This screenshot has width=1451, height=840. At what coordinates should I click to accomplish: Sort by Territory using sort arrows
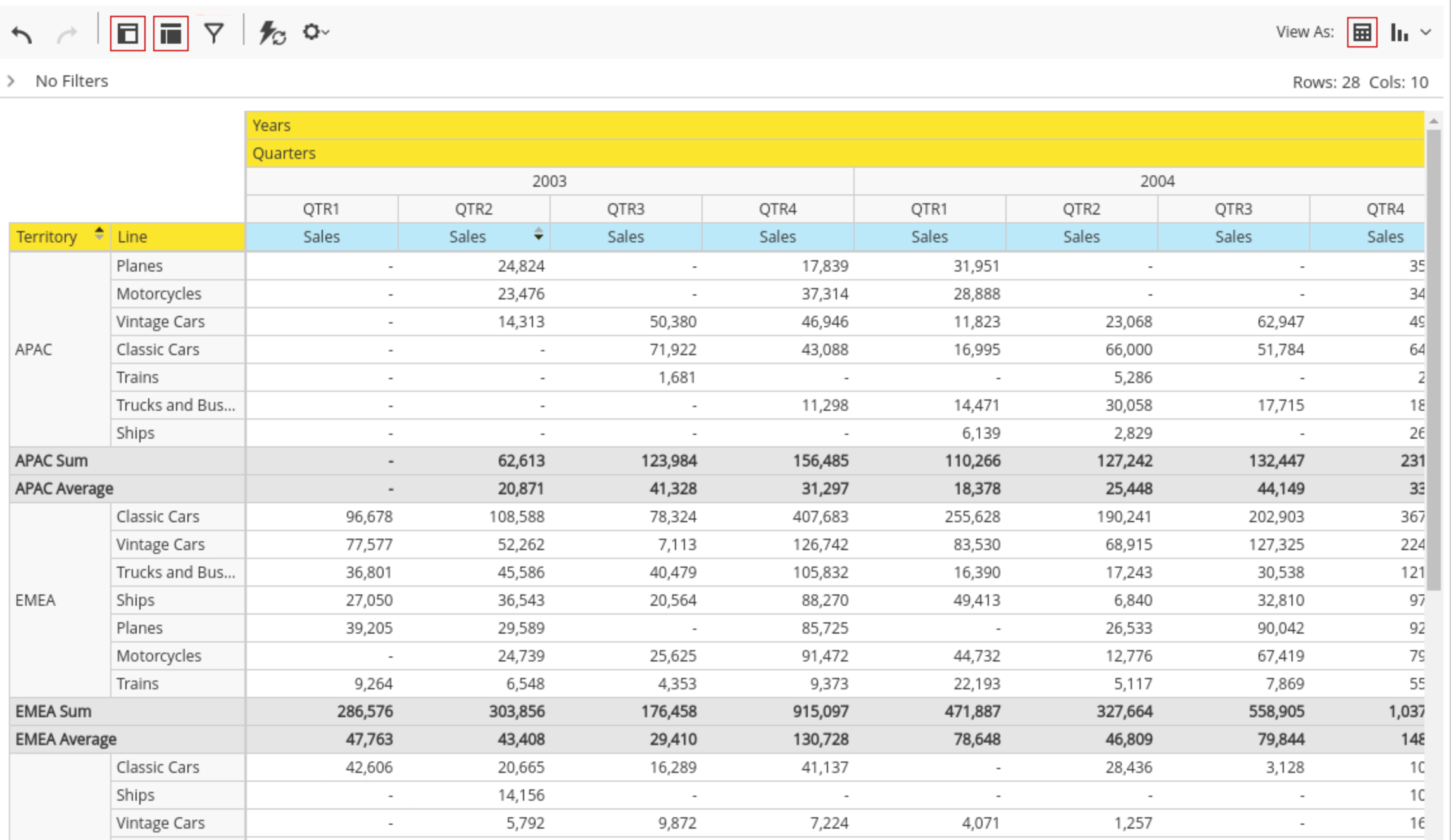[x=99, y=234]
